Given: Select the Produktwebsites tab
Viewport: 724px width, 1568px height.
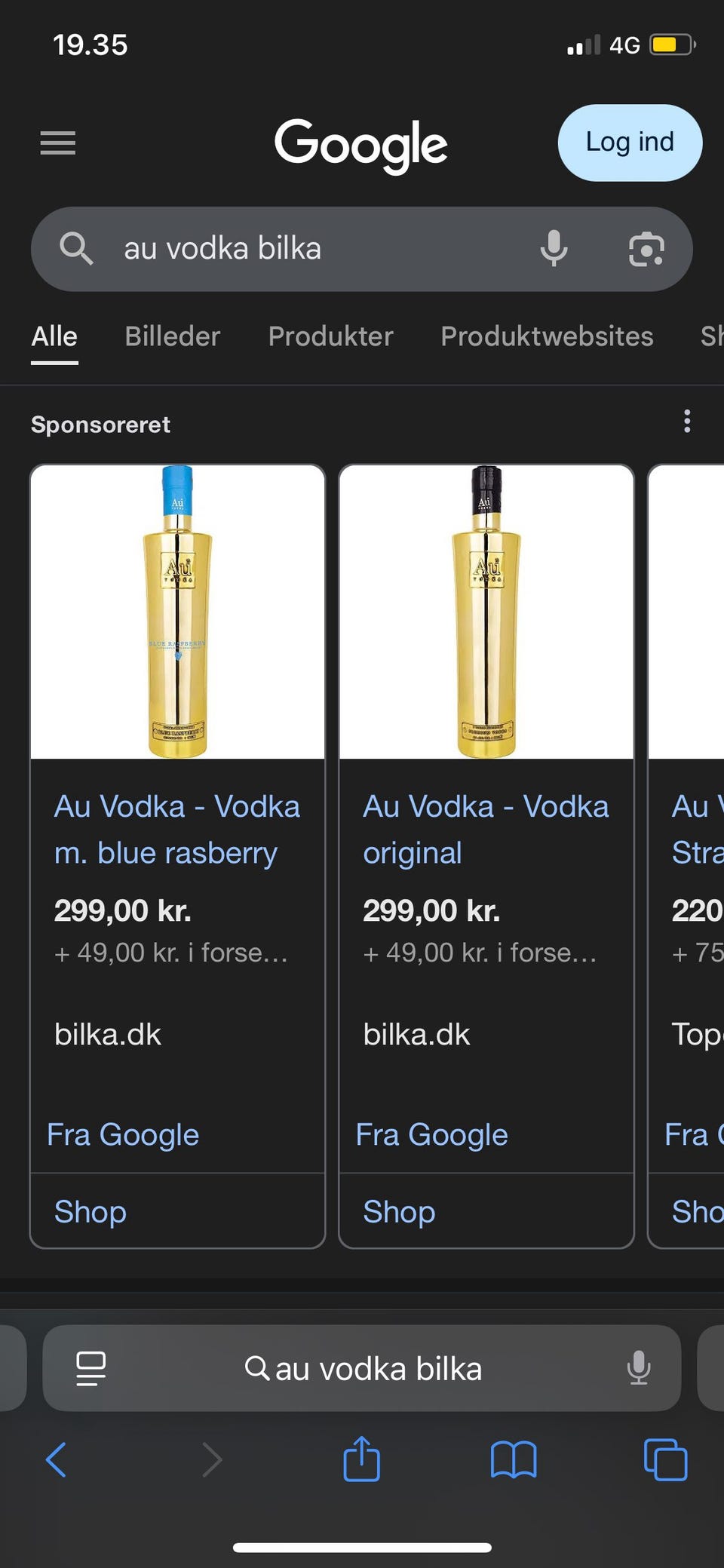Looking at the screenshot, I should pyautogui.click(x=547, y=336).
